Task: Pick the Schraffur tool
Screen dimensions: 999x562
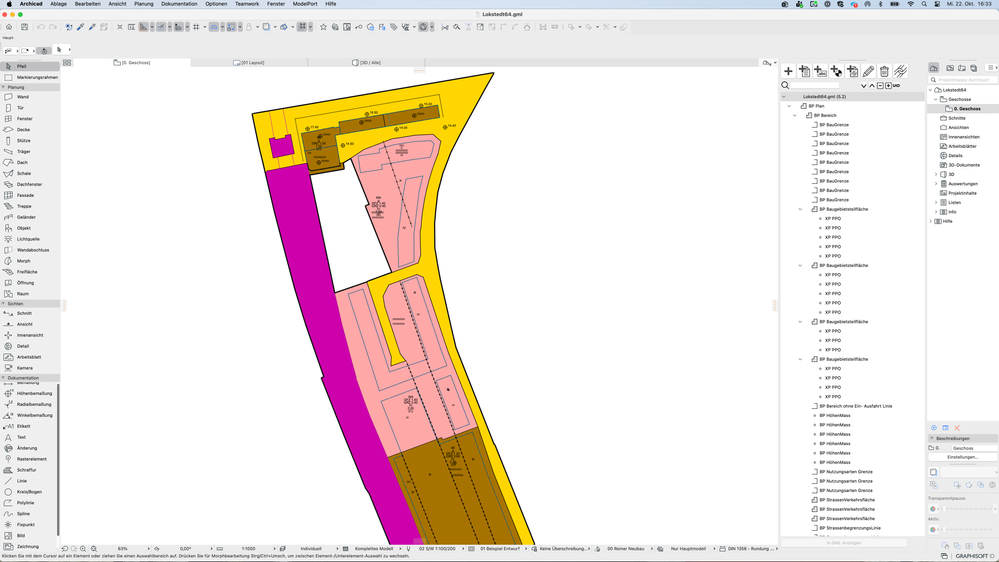Action: (26, 470)
